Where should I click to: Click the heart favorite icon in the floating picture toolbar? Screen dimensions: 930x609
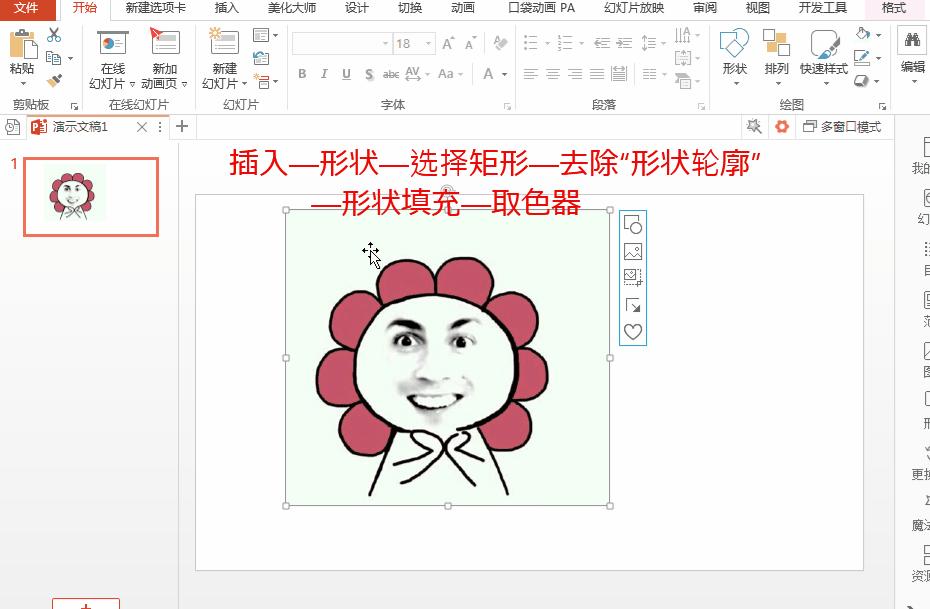(632, 331)
